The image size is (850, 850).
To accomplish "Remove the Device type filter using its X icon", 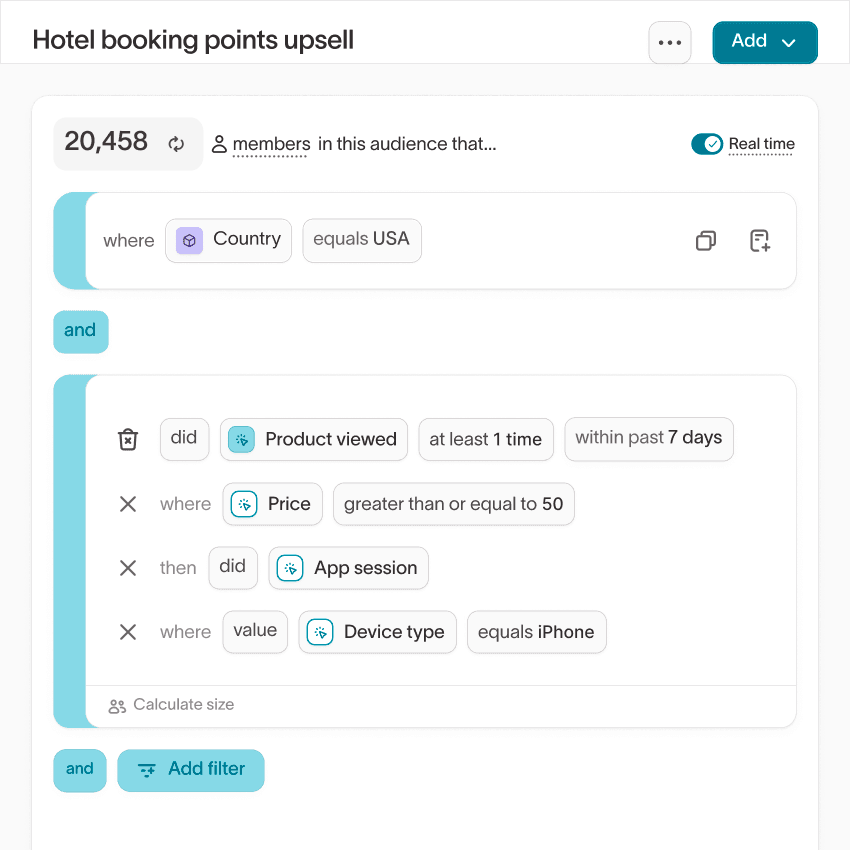I will [127, 632].
